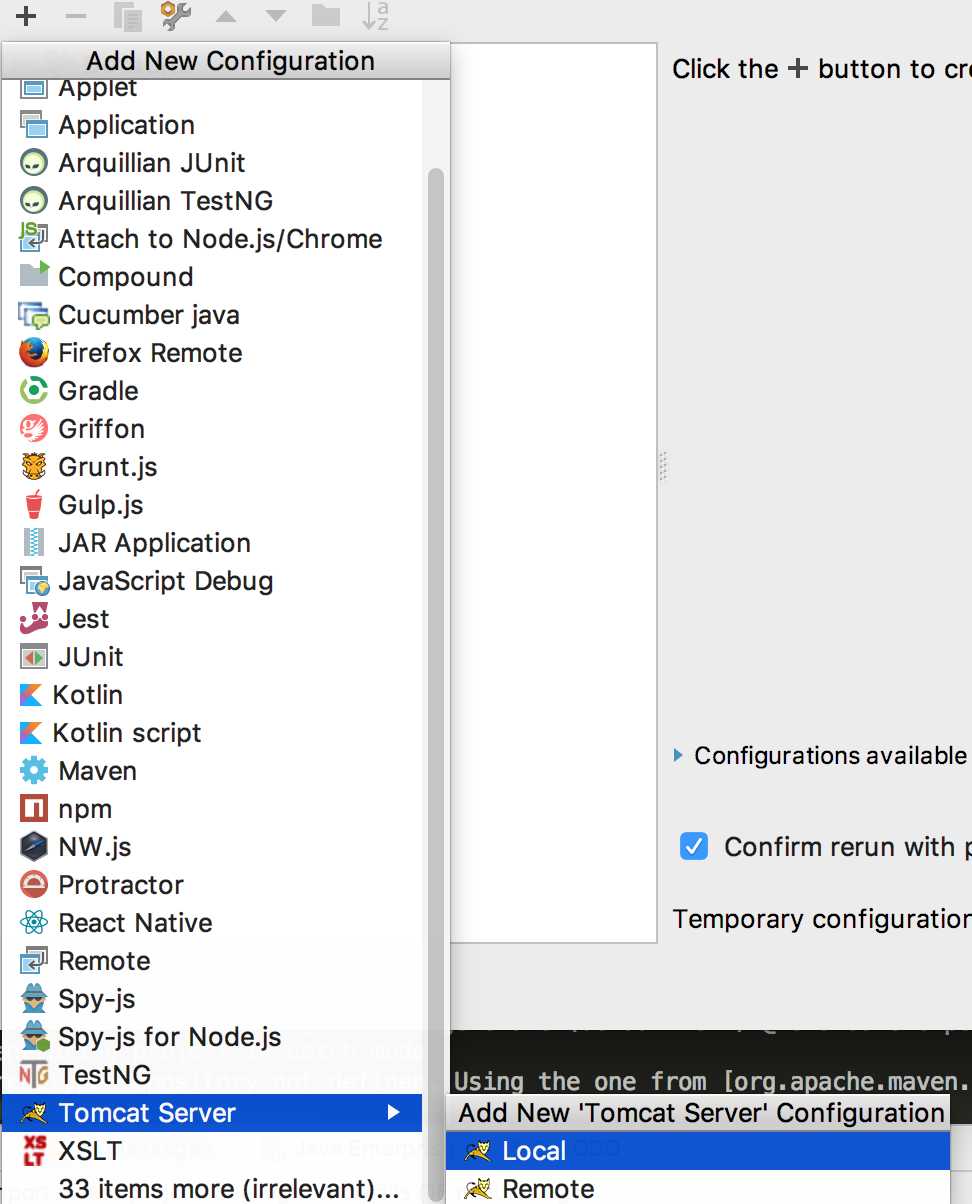The width and height of the screenshot is (972, 1204).
Task: Click the Sort Configurations a-z icon
Action: [375, 15]
